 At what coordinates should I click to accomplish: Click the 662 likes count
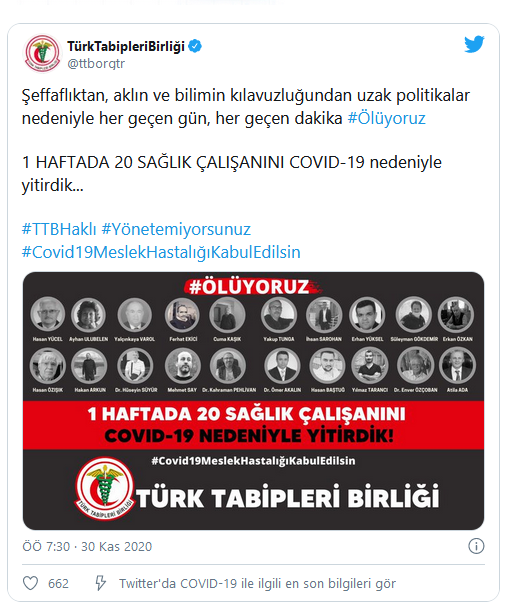click(x=58, y=584)
